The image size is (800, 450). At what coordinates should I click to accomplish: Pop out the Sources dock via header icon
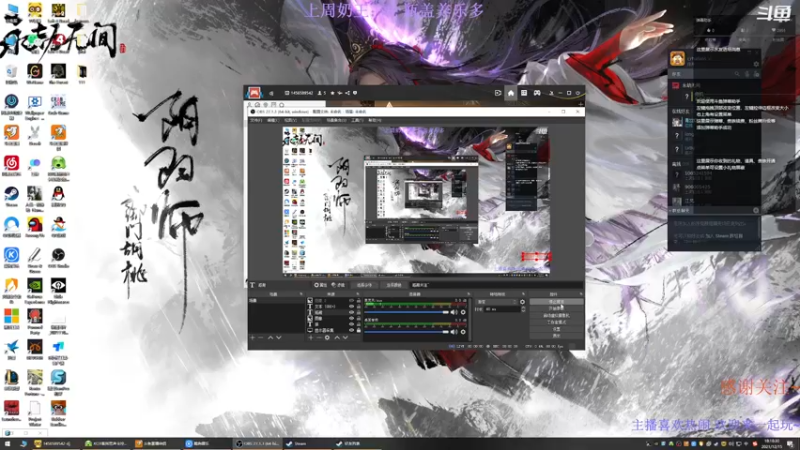point(358,294)
